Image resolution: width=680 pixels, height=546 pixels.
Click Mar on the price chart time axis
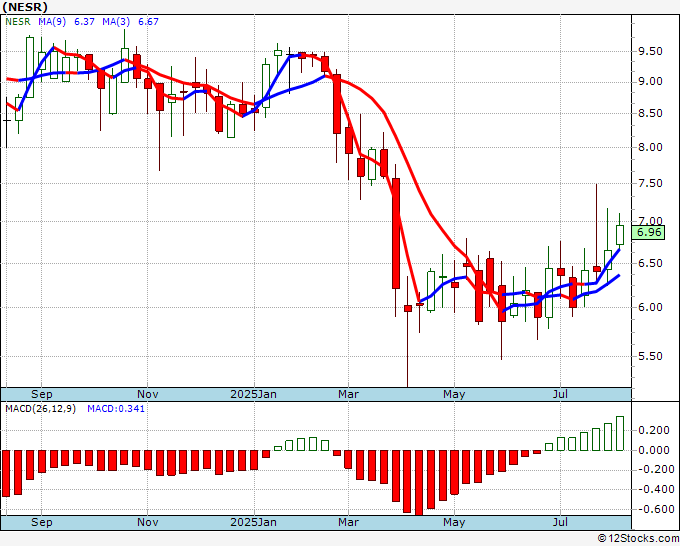pyautogui.click(x=348, y=394)
